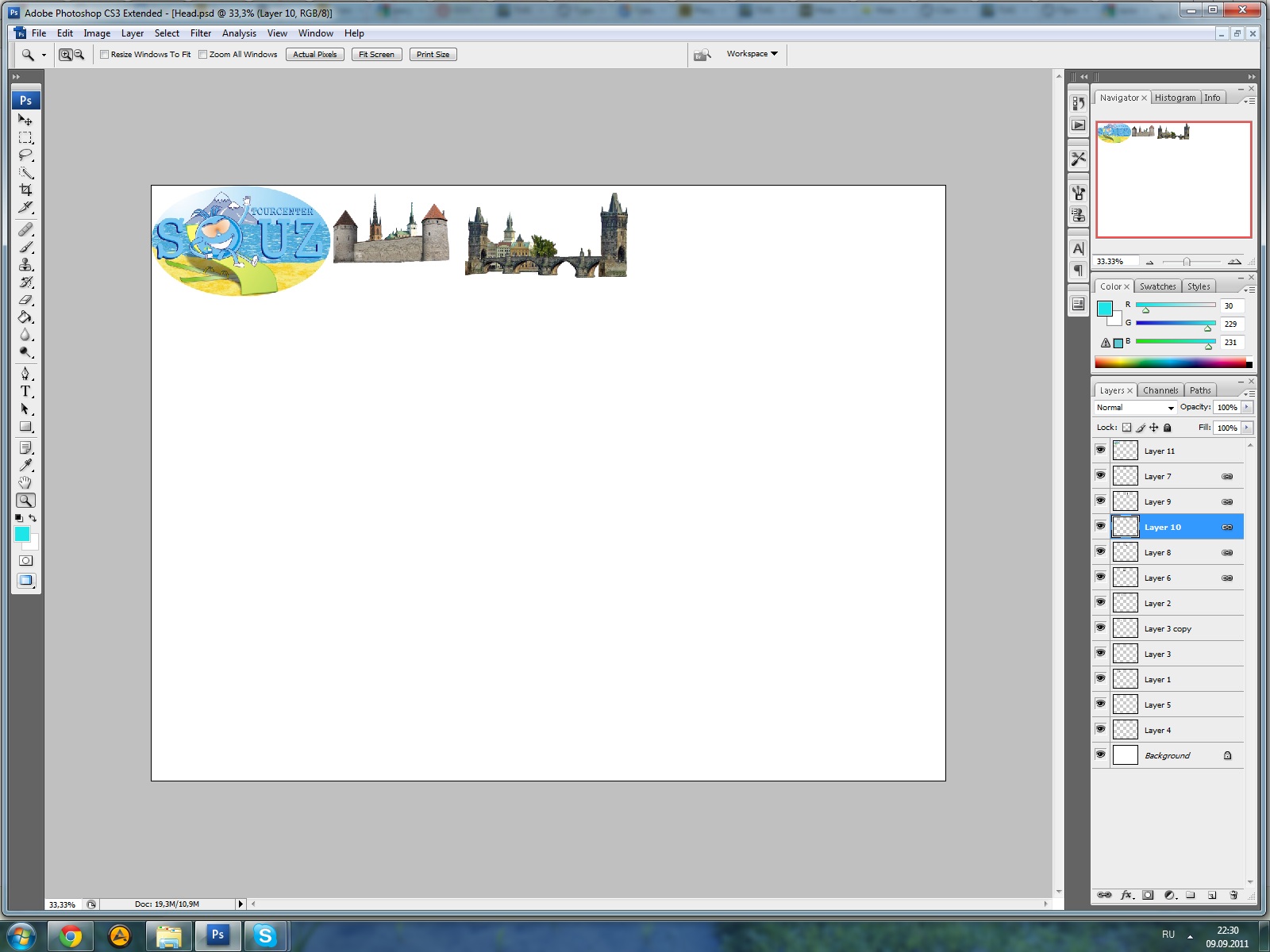Select the Eraser tool
Screen dimensions: 1270x952
25,300
